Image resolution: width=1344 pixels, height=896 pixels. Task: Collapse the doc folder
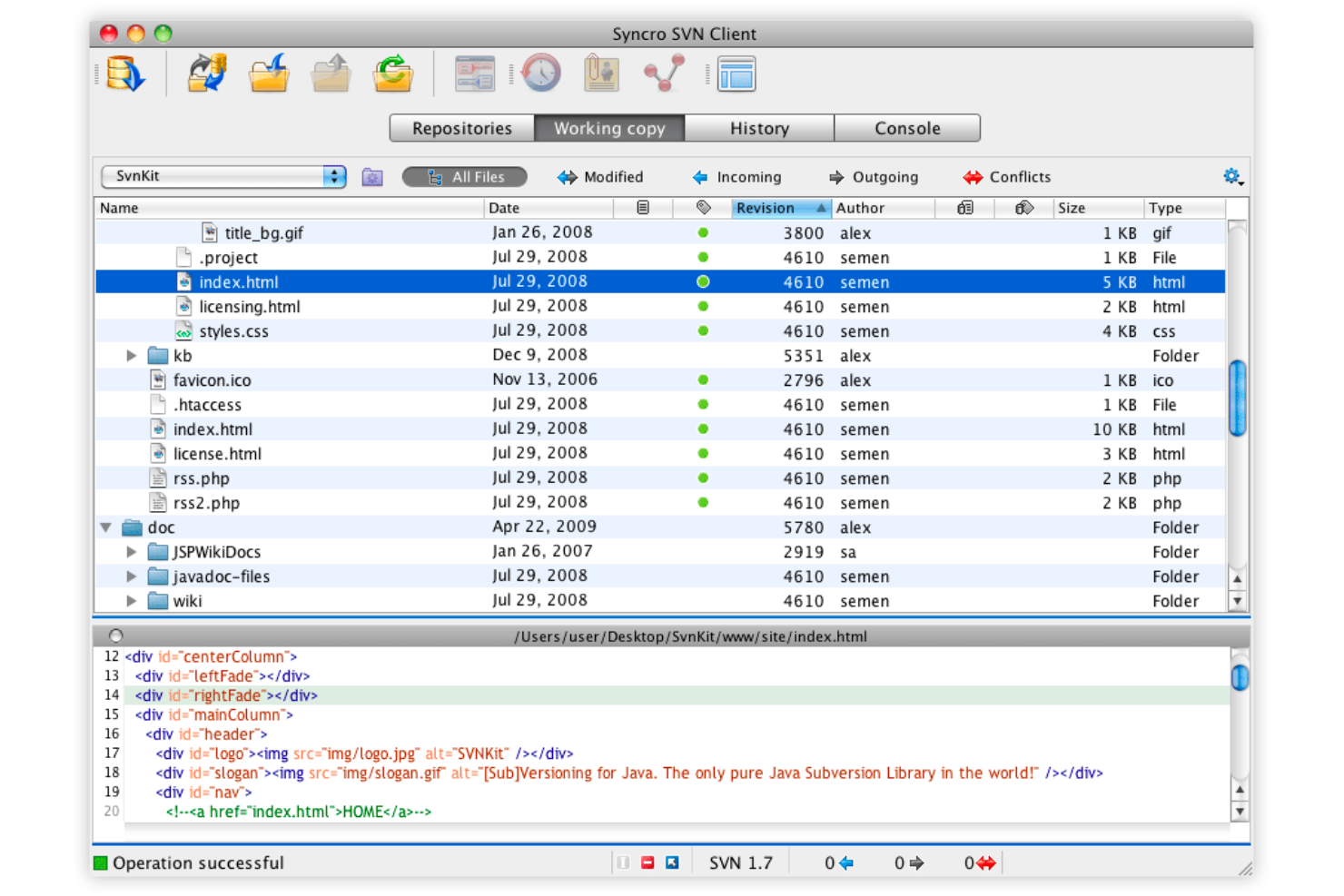click(106, 527)
